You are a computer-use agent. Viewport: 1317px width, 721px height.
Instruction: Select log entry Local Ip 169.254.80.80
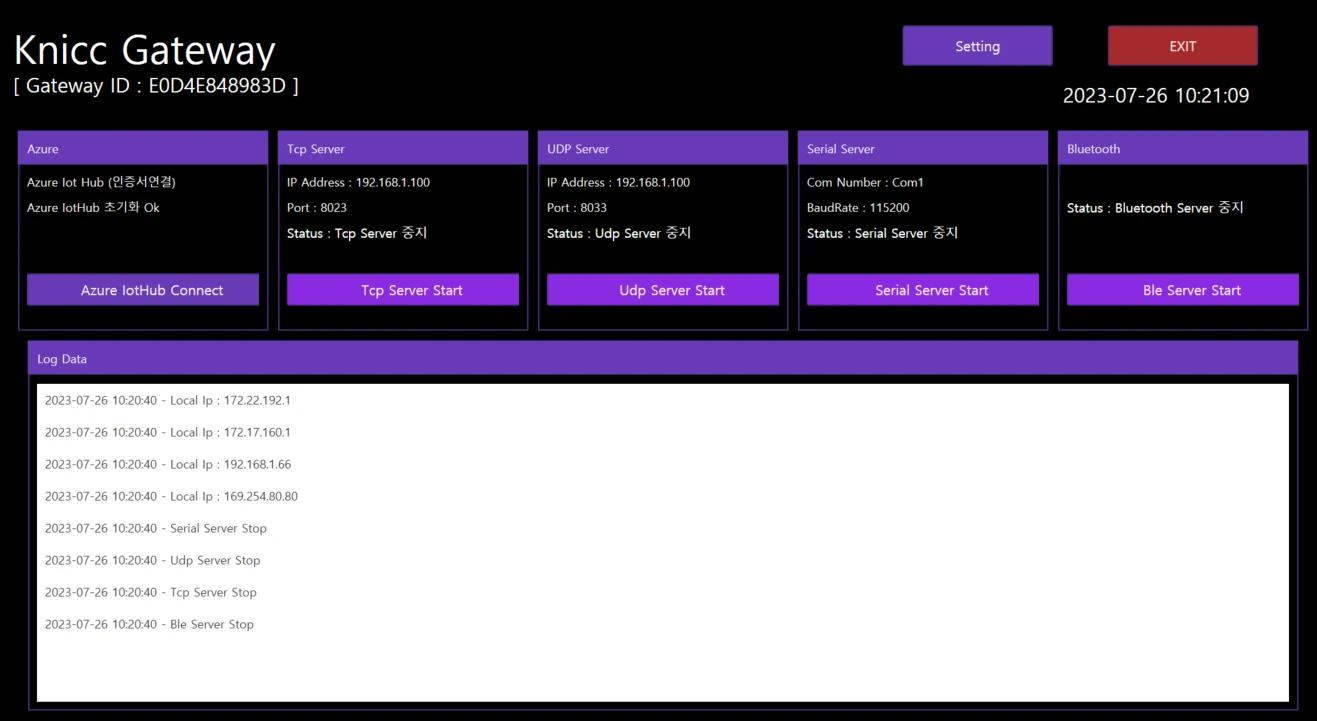(x=171, y=496)
